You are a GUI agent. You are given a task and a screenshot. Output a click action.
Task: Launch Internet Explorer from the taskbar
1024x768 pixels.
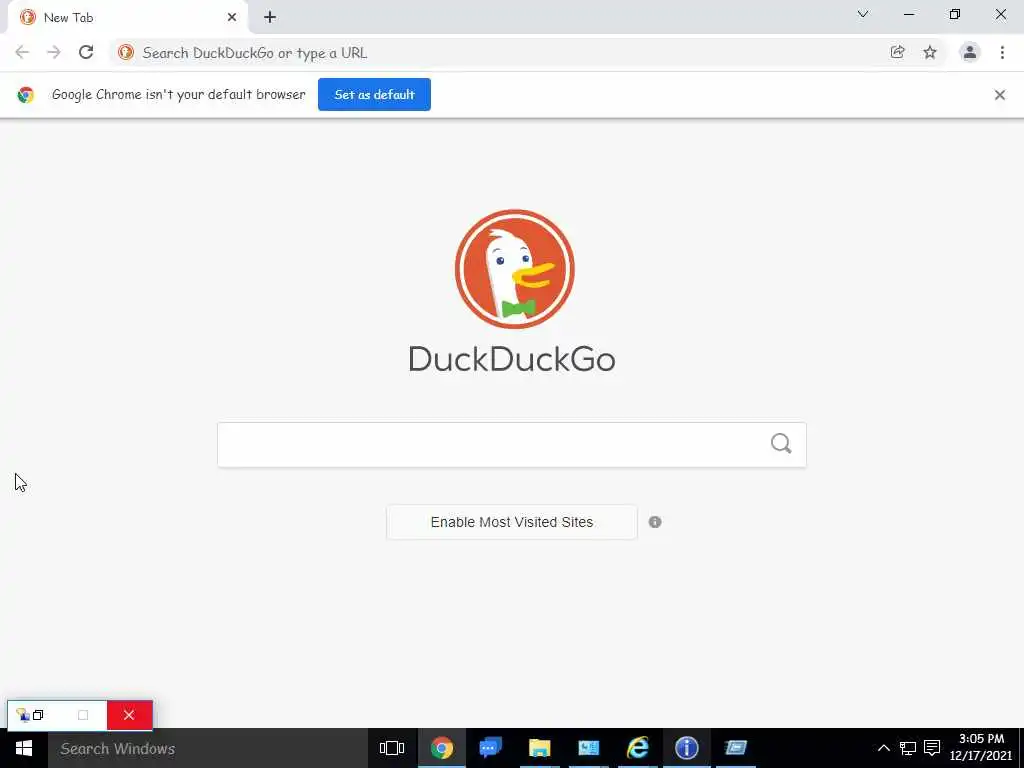(x=637, y=748)
